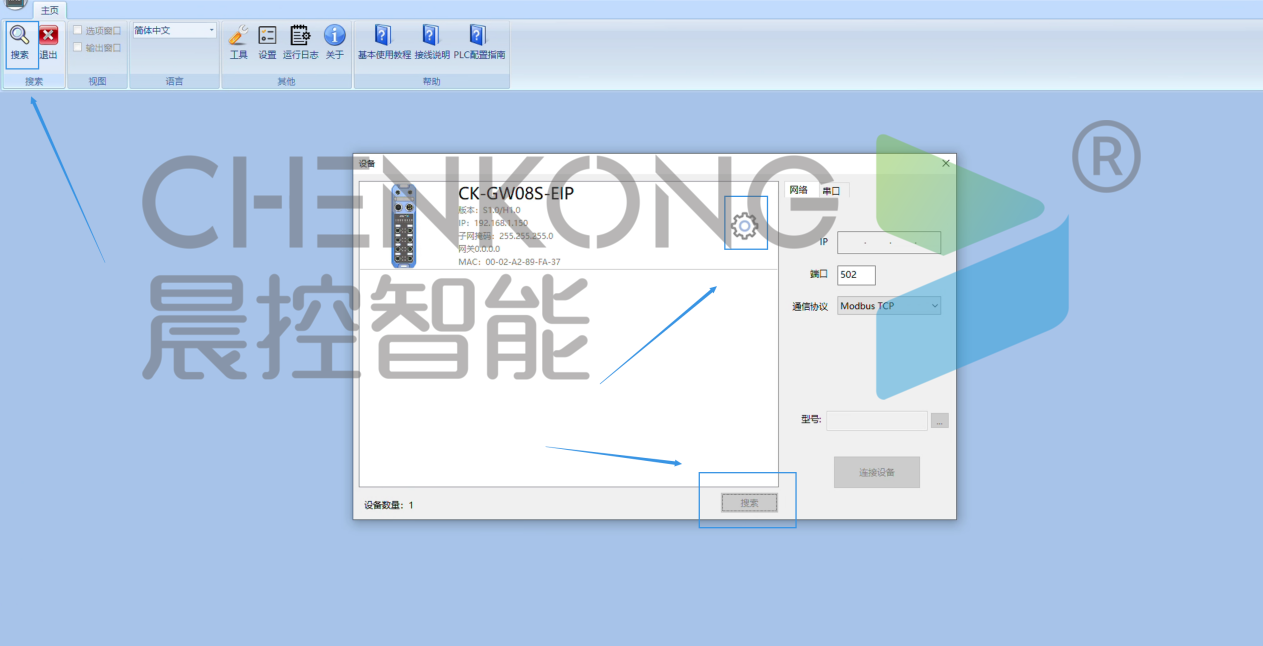The width and height of the screenshot is (1263, 646).
Task: Click the 型号 model text field
Action: click(877, 421)
